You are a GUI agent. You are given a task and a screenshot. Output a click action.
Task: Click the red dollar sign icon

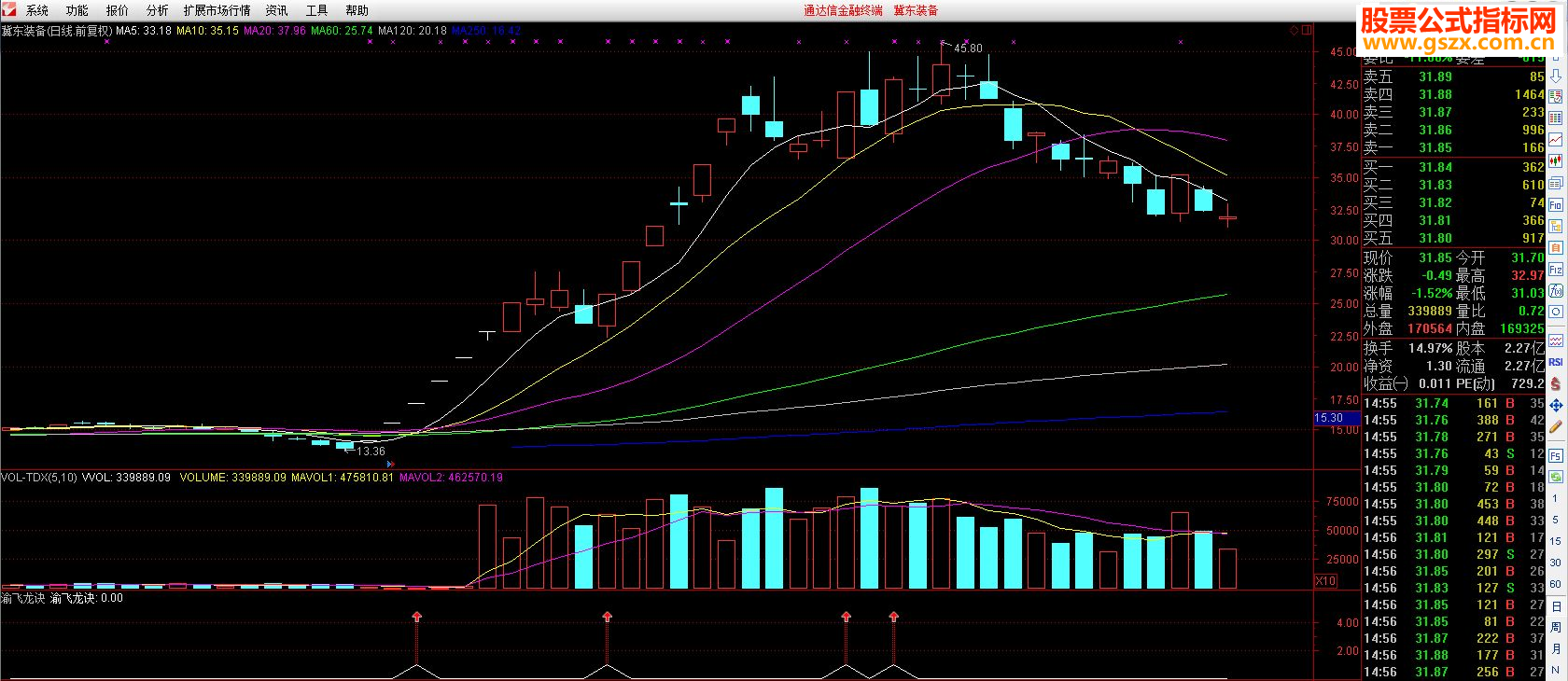1556,383
